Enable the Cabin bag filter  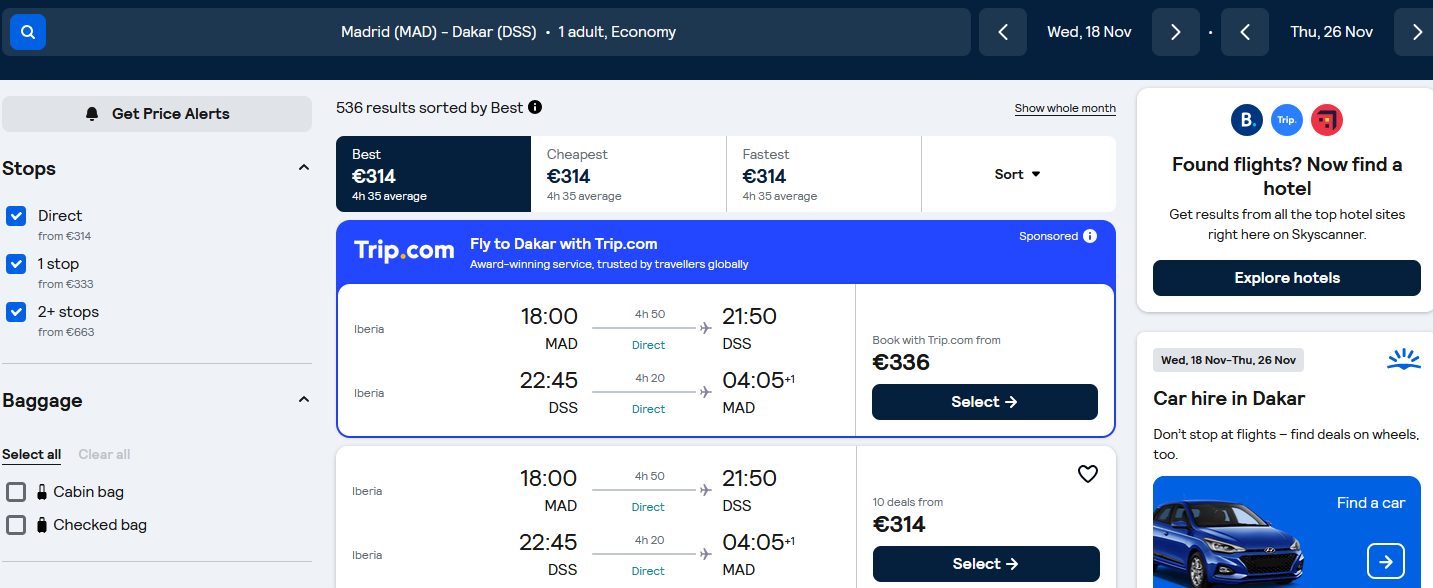[x=16, y=492]
